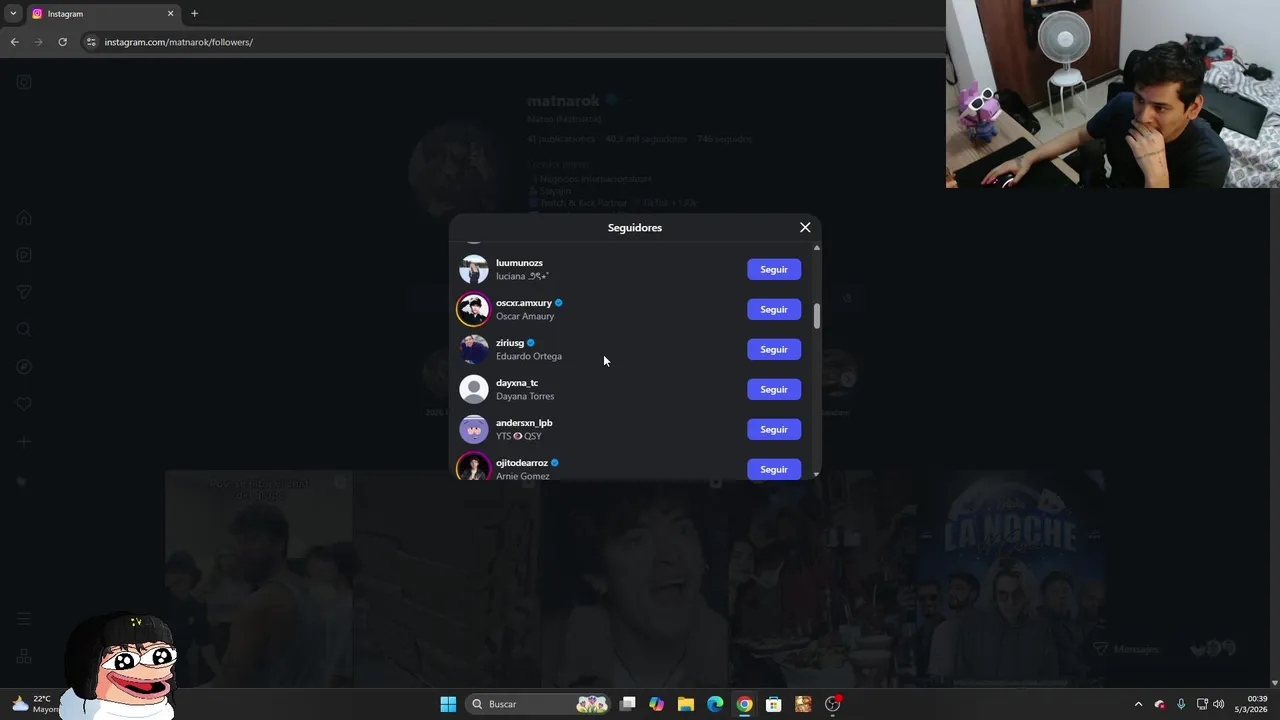Viewport: 1280px width, 720px height.
Task: Expand the hidden system tray icons
Action: 1138,704
